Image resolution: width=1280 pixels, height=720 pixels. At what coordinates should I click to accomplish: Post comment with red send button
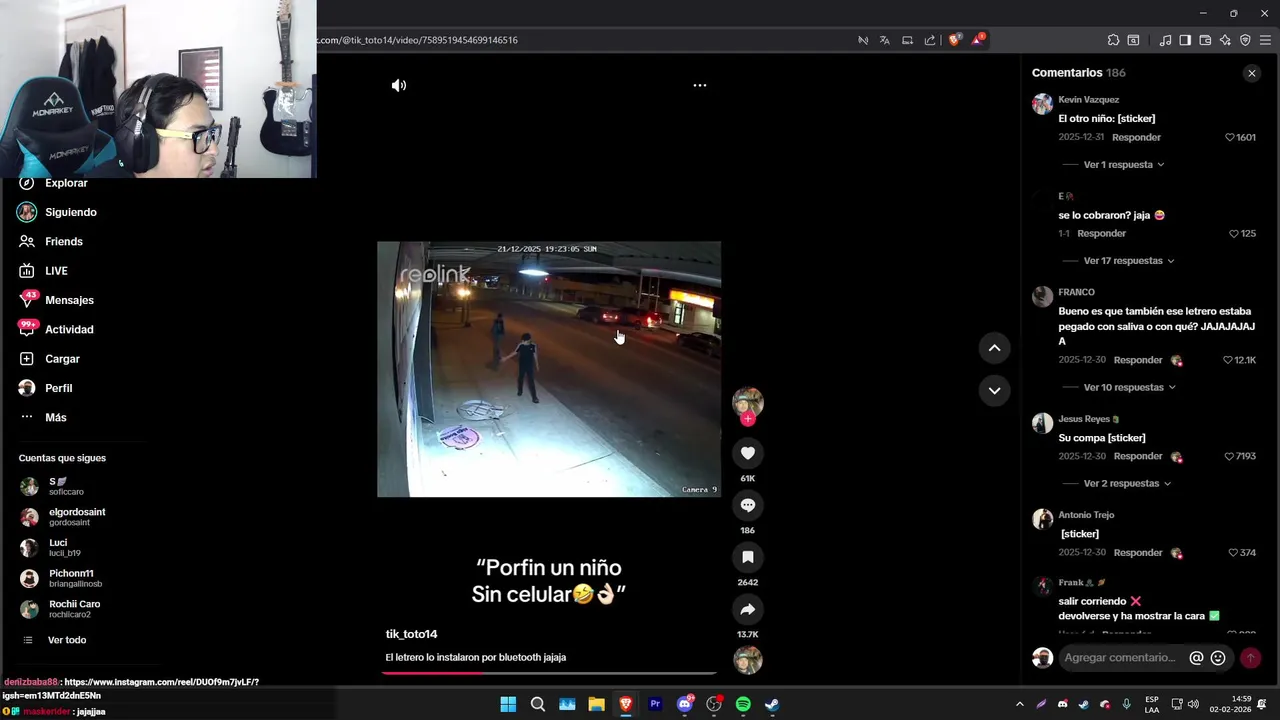[1250, 658]
